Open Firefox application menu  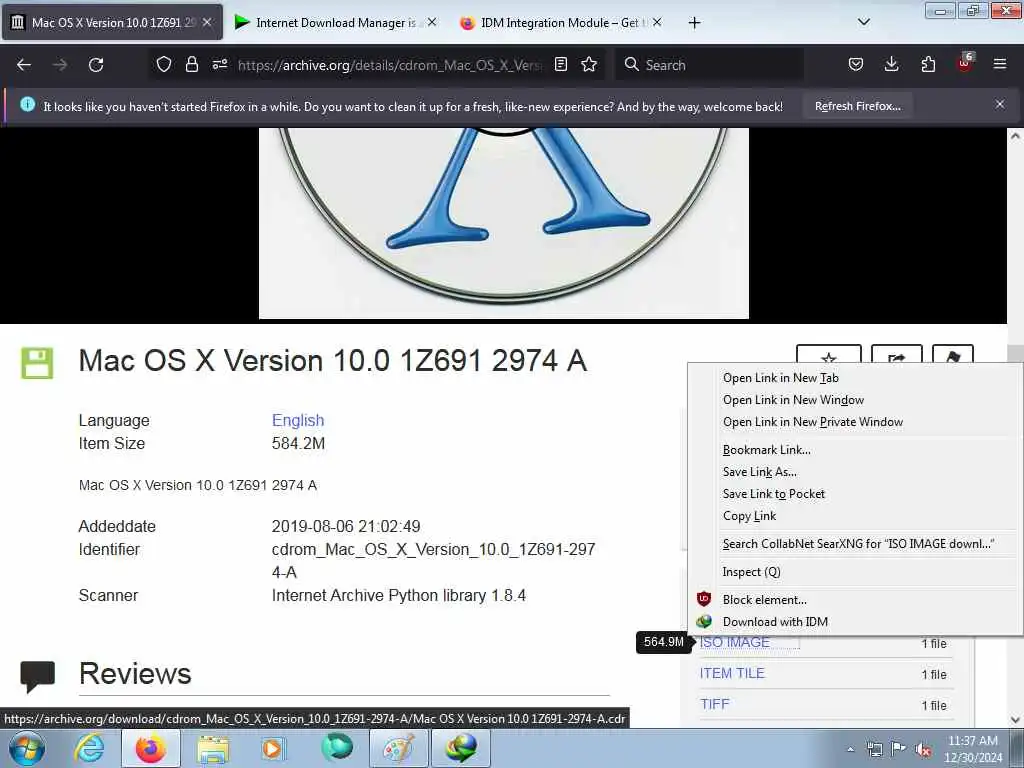[1000, 64]
